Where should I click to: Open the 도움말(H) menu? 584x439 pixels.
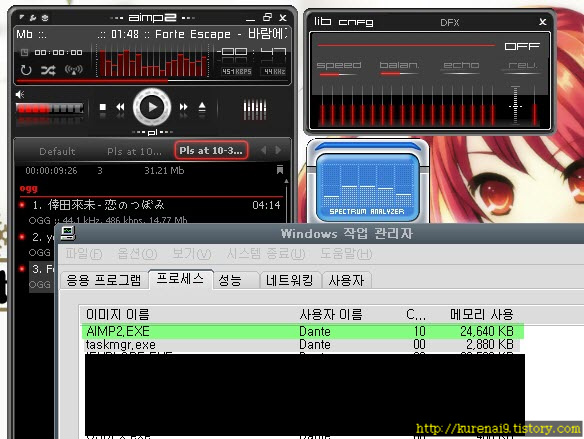(x=346, y=254)
